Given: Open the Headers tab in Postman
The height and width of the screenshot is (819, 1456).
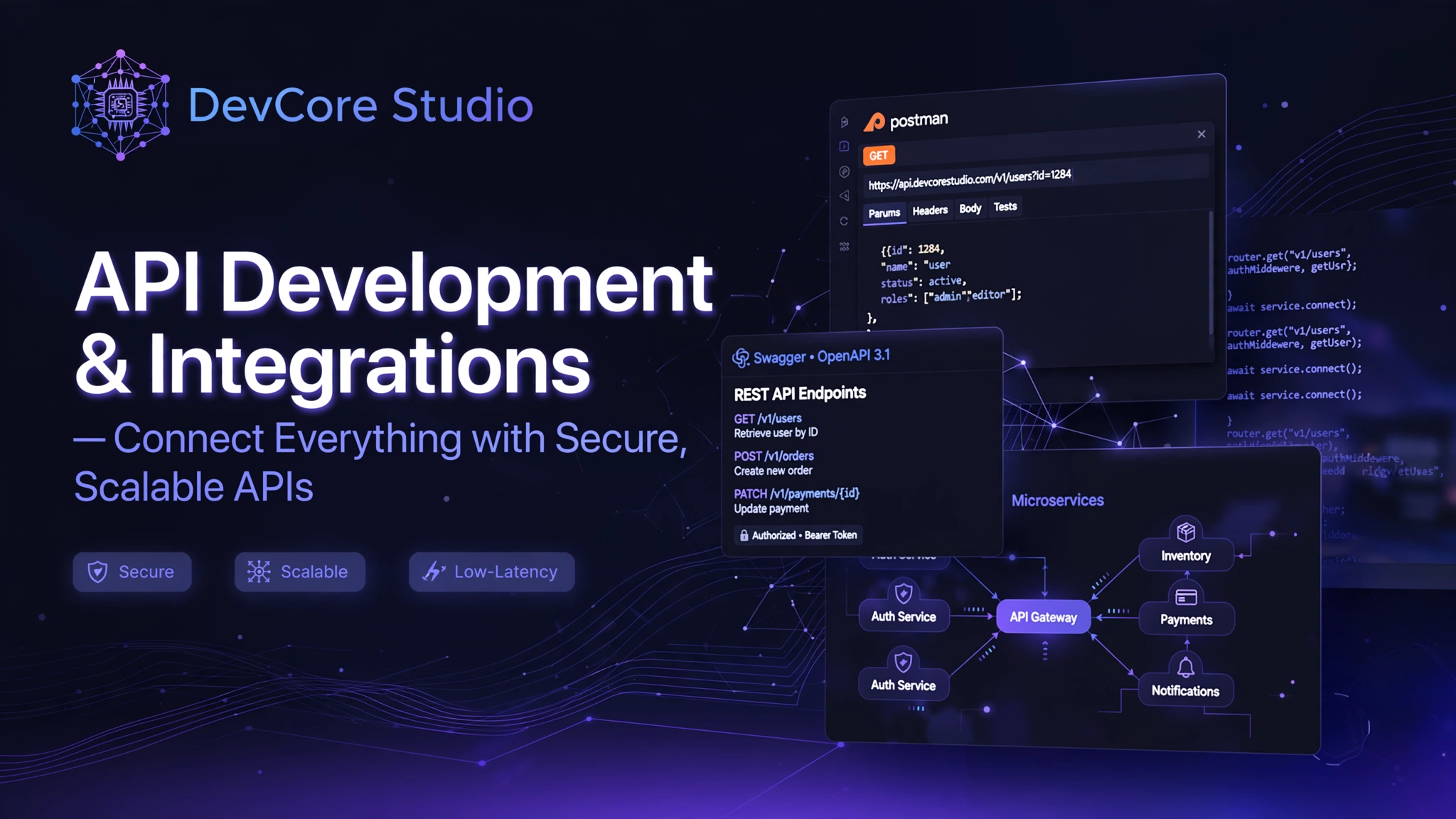Looking at the screenshot, I should tap(930, 210).
